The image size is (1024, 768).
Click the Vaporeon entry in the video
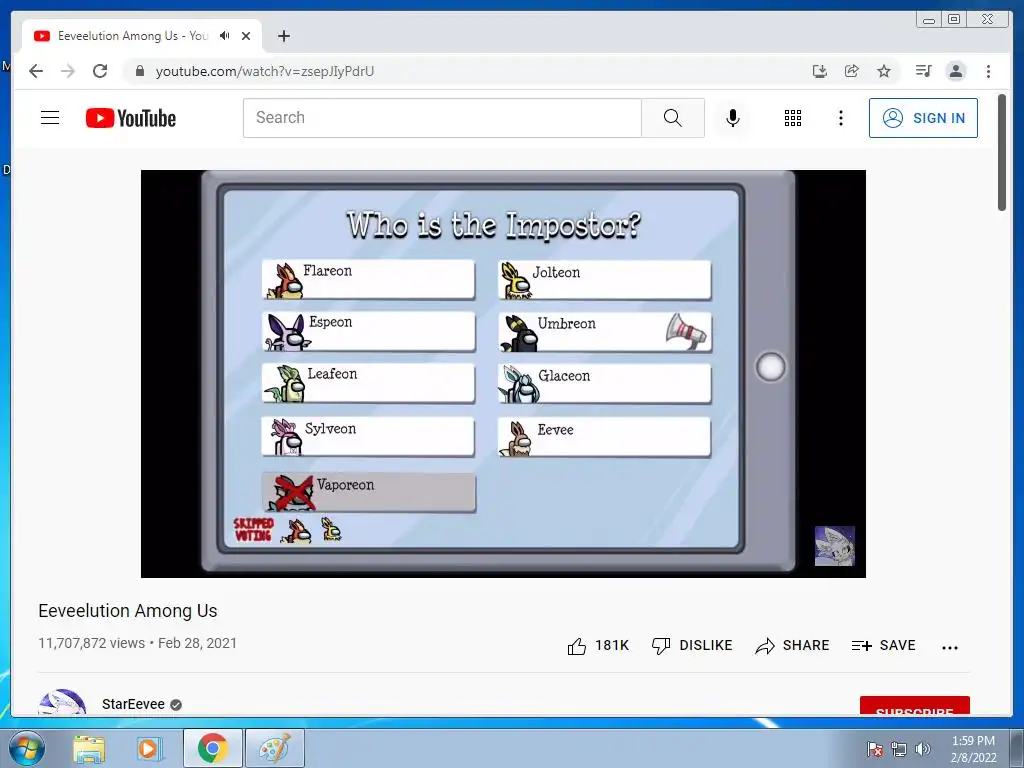point(369,492)
